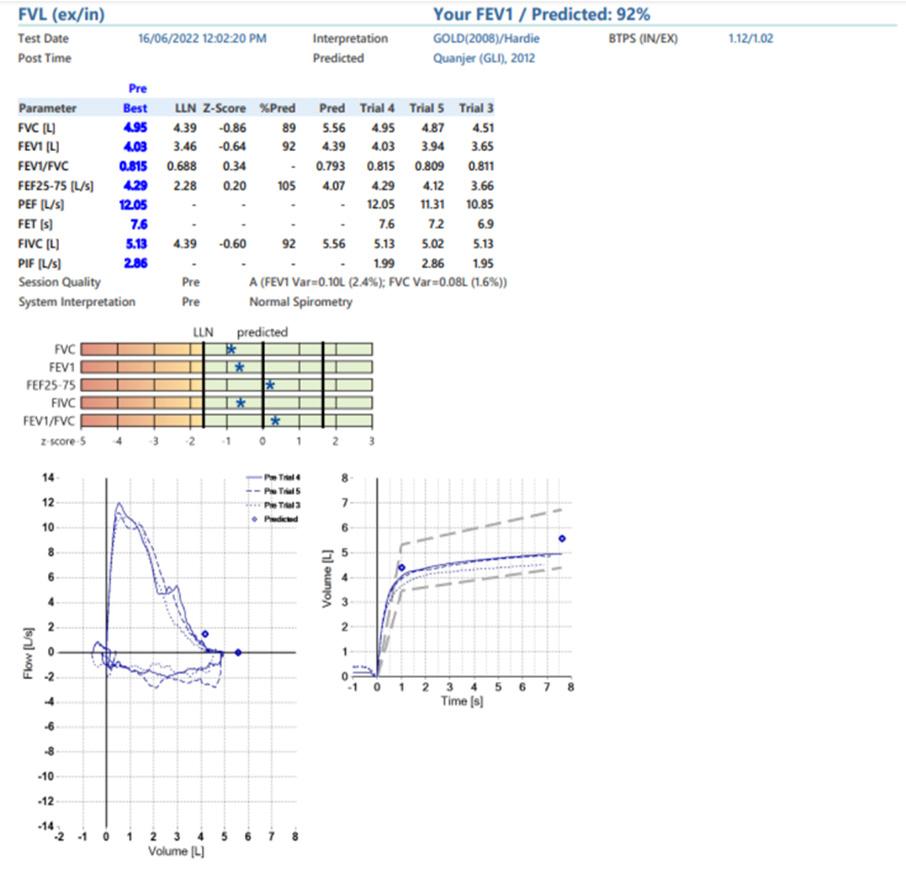Click the test date value 16/06/2022 12:02:20 PM
The image size is (906, 870).
click(x=202, y=39)
